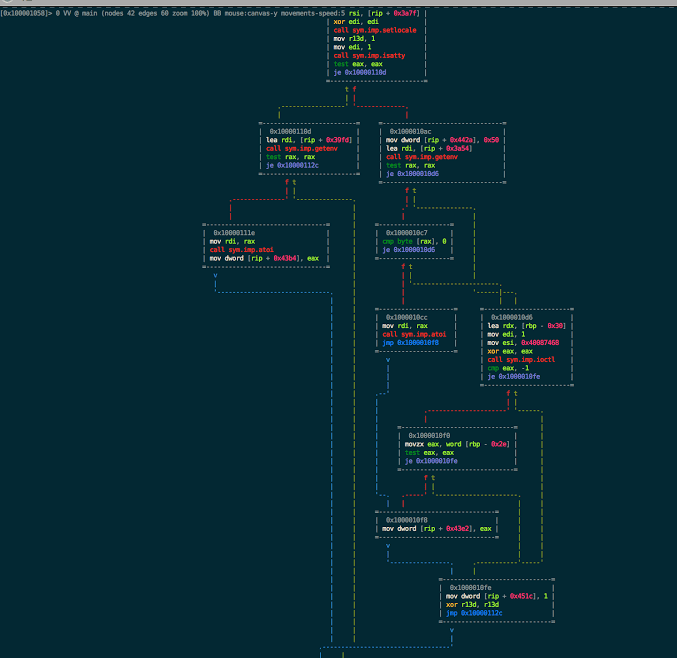677x658 pixels.
Task: Select graph node titled 0x10000111e
Action: pos(234,232)
